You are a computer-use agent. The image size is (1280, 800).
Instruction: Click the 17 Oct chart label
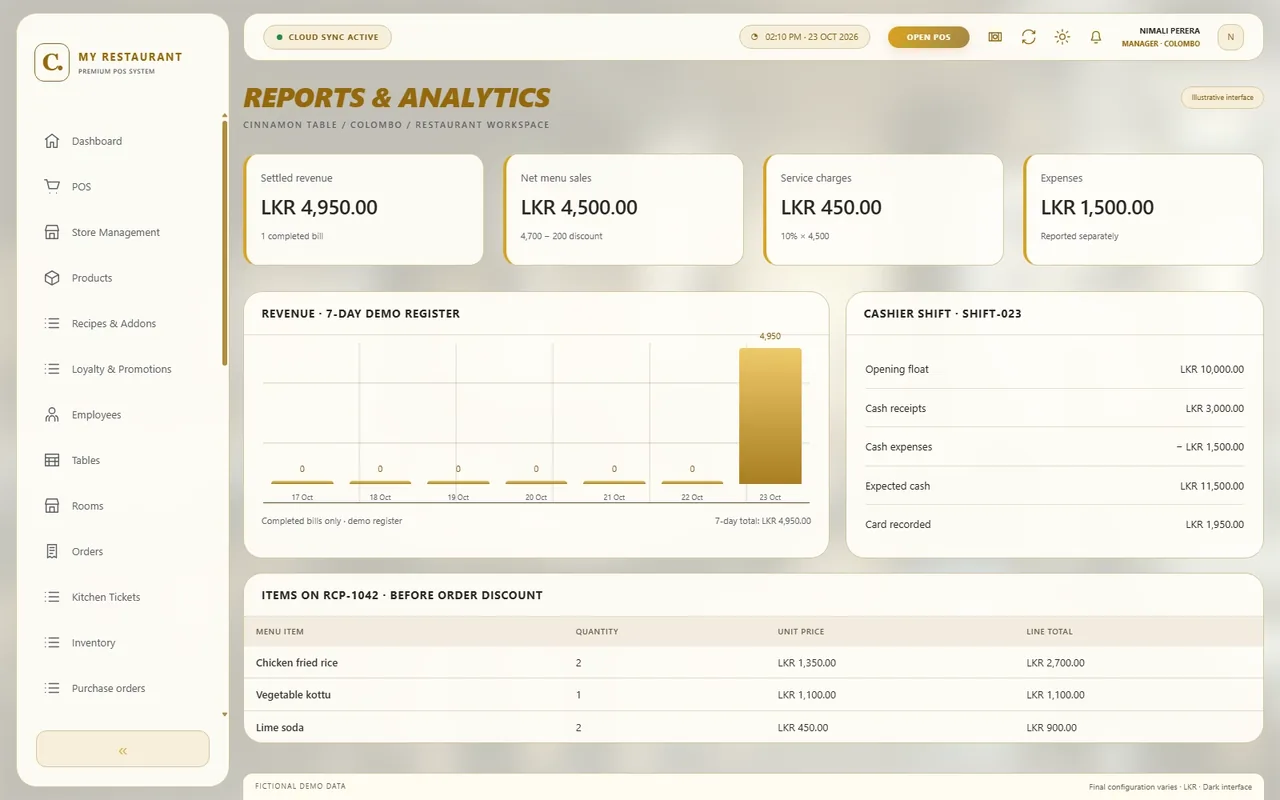coord(302,497)
